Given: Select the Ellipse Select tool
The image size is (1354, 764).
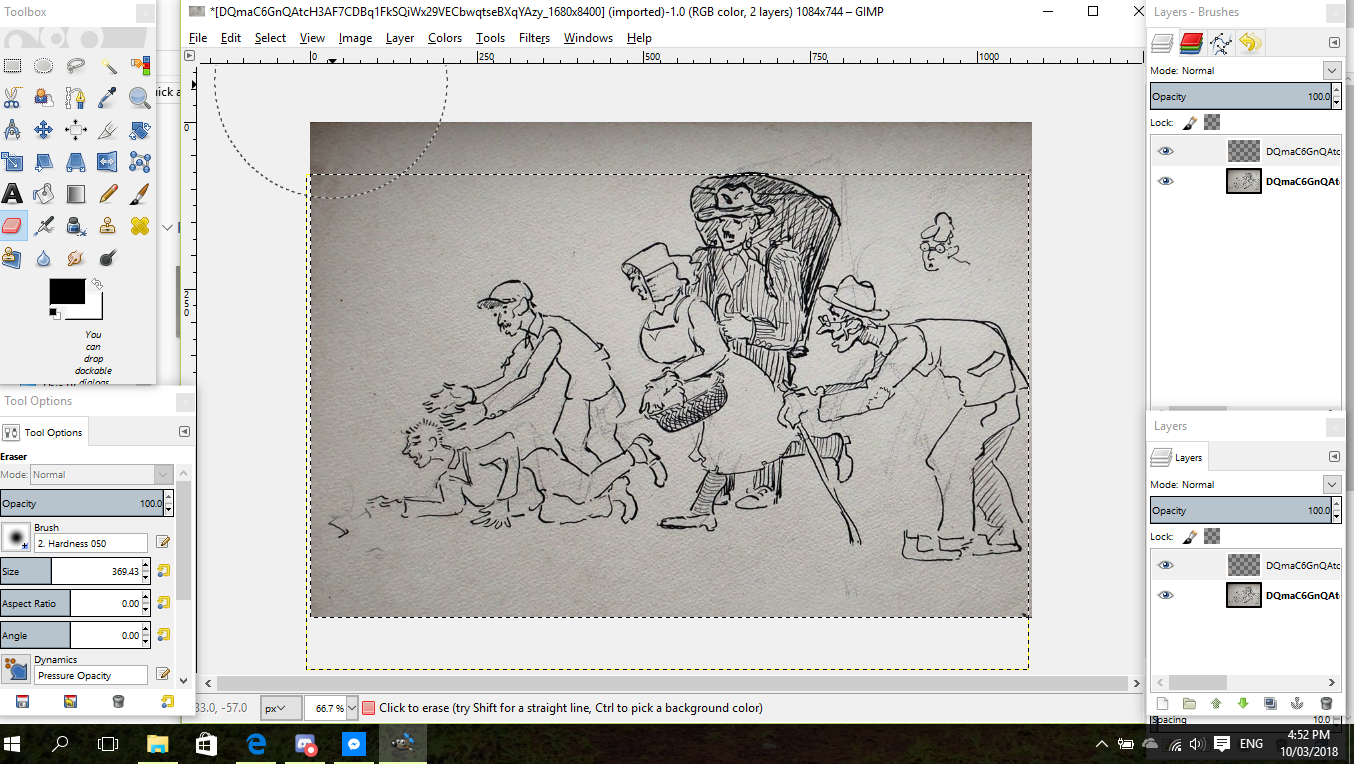Looking at the screenshot, I should click(44, 66).
